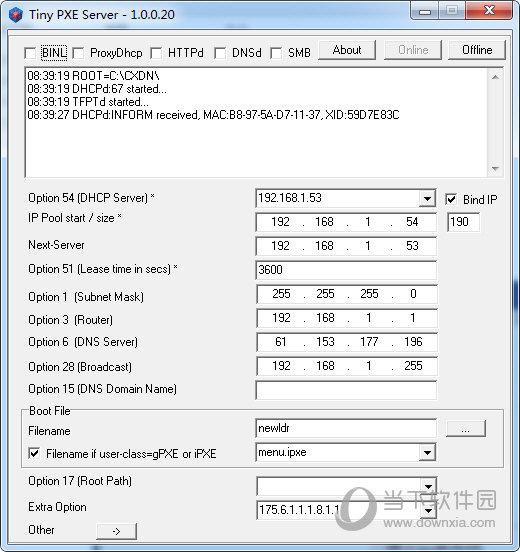
Task: Turn on the DNSd checkbox
Action: 220,54
